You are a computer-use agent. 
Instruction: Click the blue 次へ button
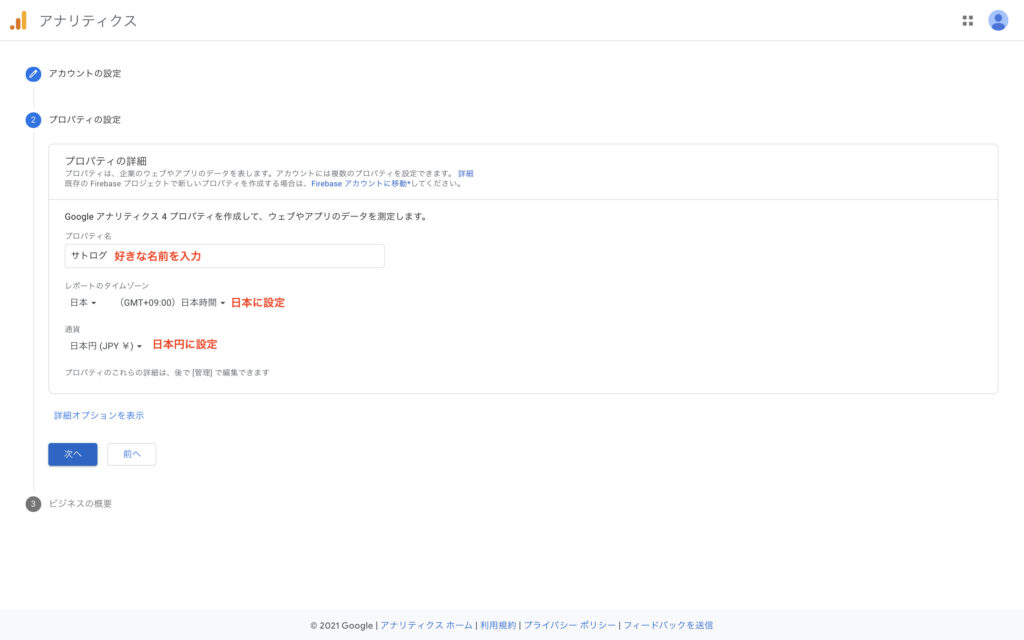(x=72, y=454)
